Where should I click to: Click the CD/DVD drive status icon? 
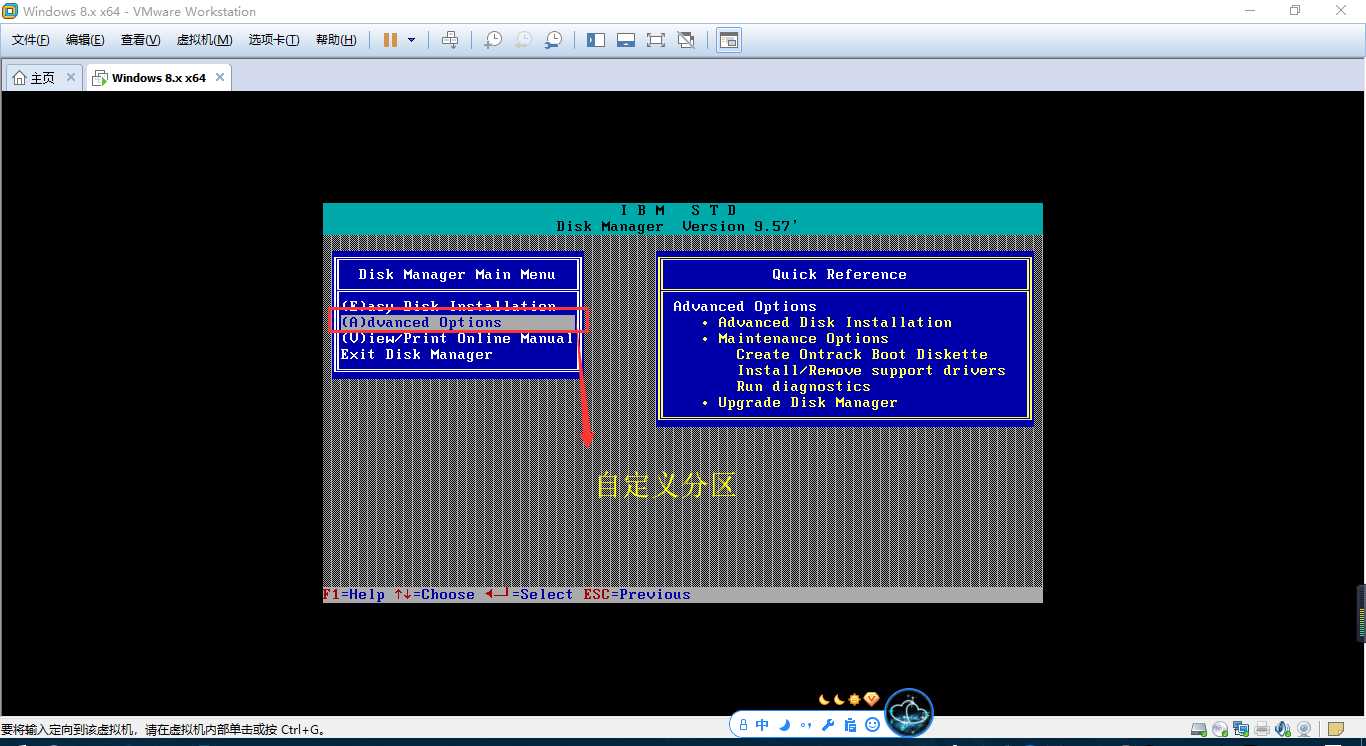coord(1220,729)
